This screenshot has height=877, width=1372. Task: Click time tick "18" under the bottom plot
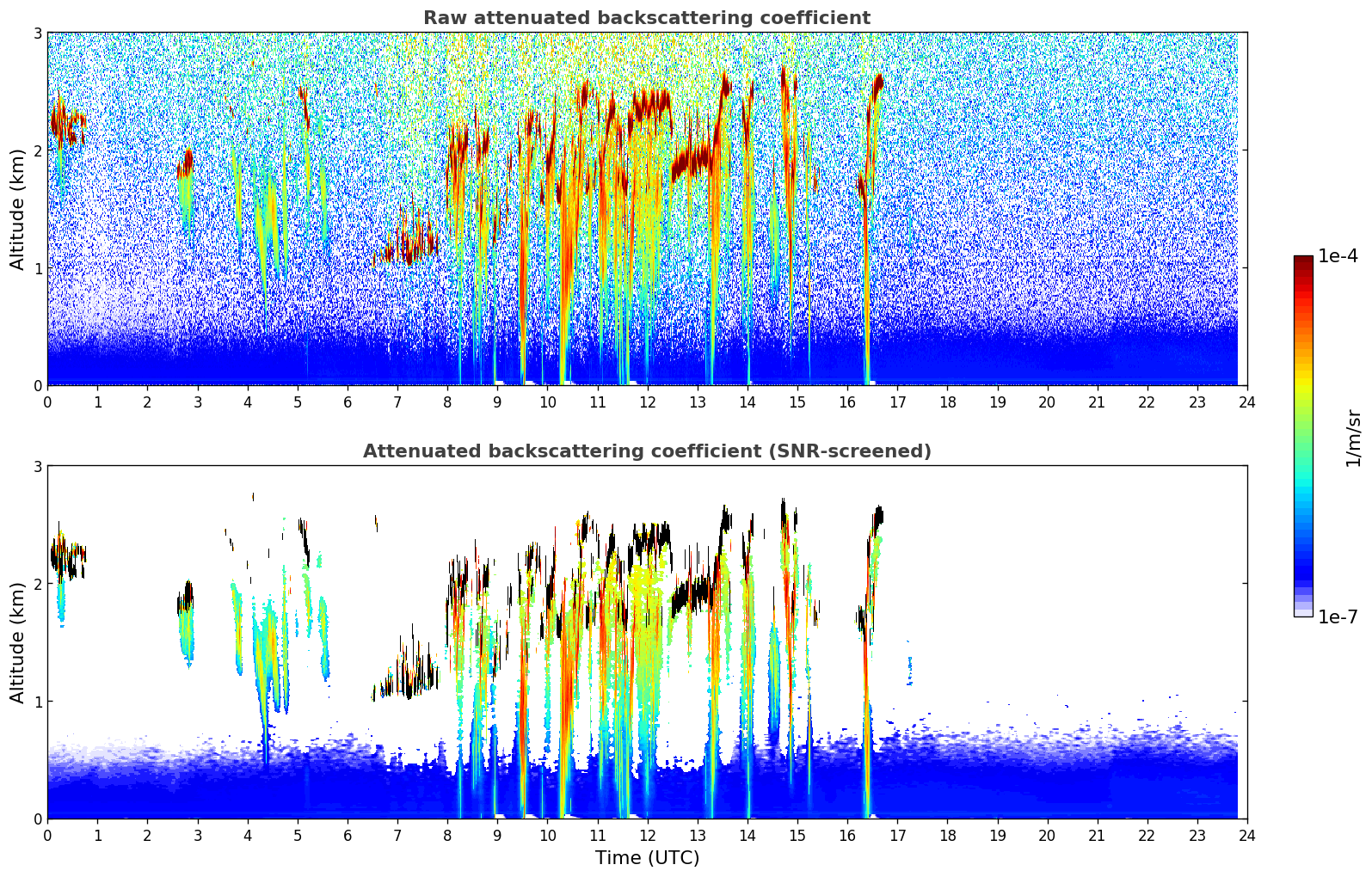pos(947,835)
